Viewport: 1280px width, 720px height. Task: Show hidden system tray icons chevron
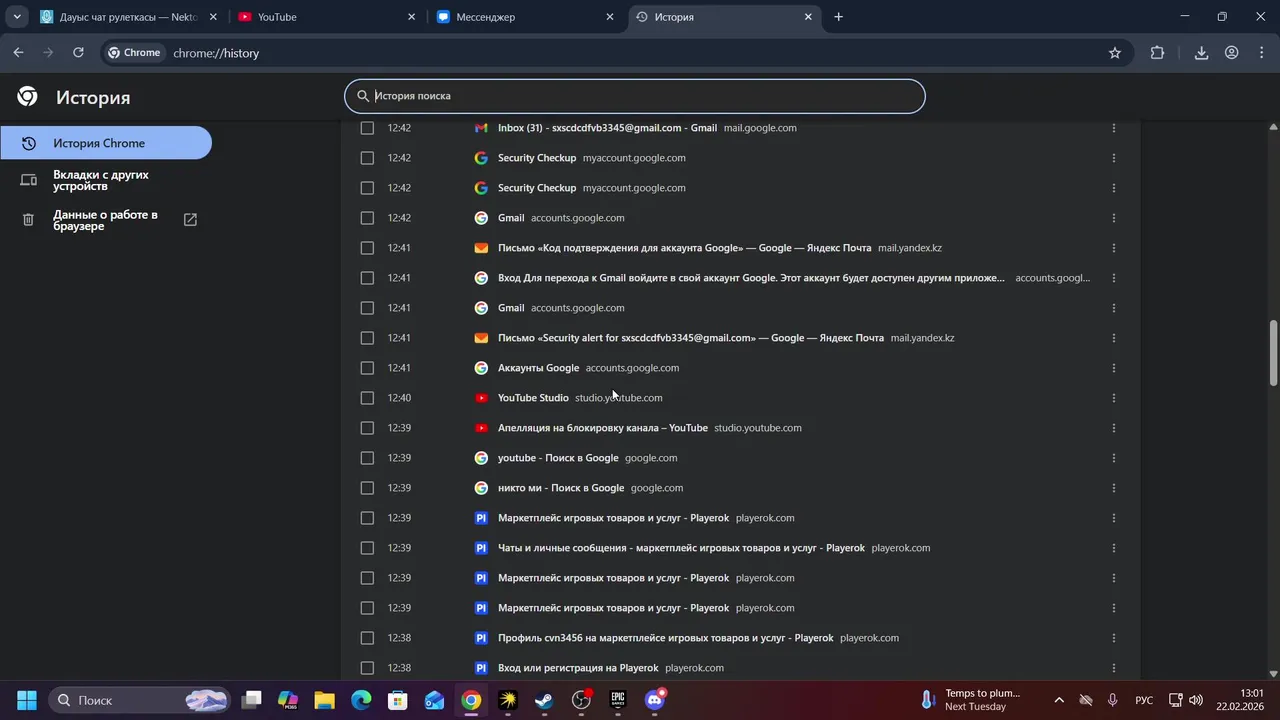(1059, 700)
